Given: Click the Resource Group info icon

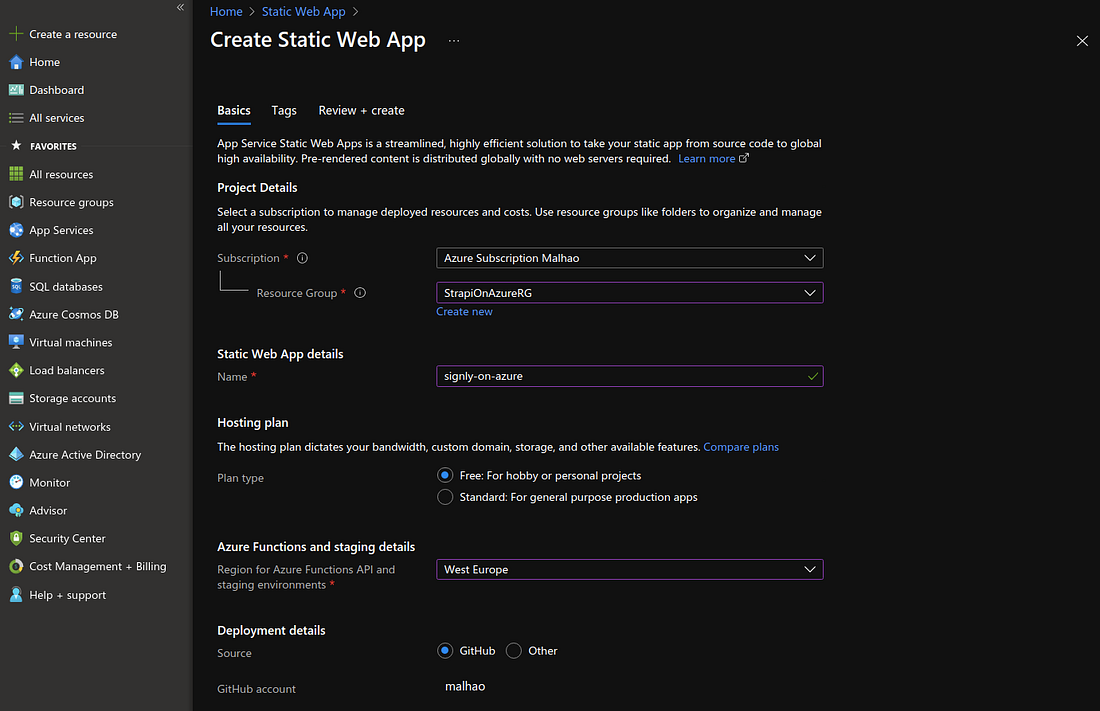Looking at the screenshot, I should click(x=360, y=293).
